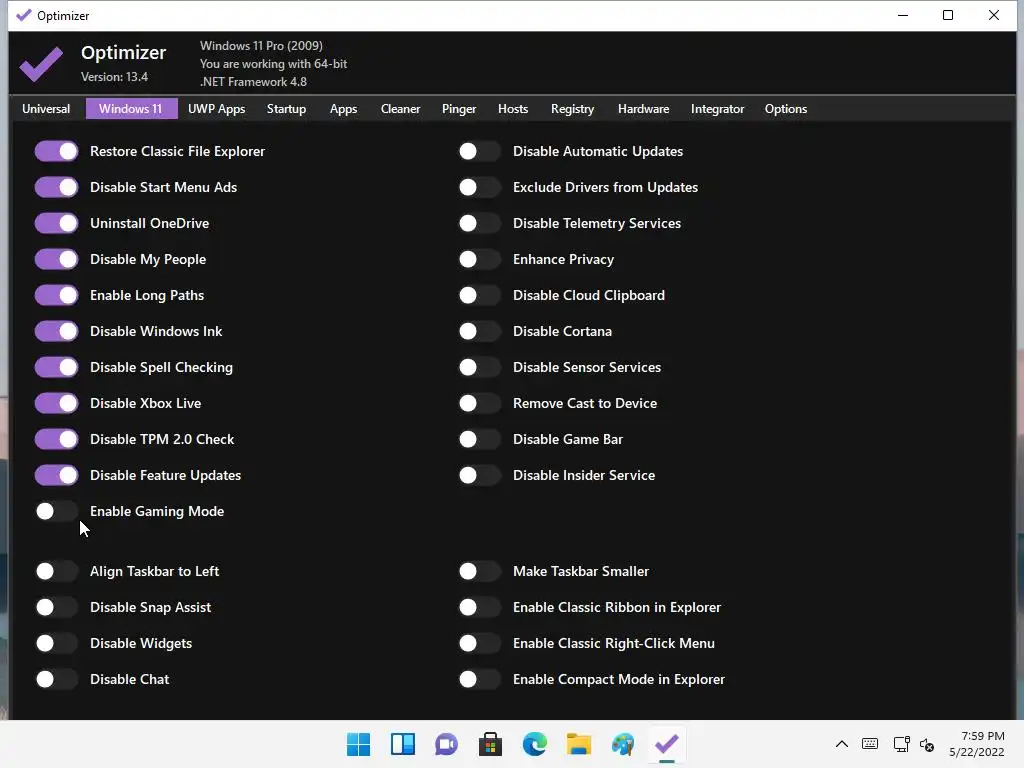Viewport: 1024px width, 768px height.
Task: Switch to the Universal tab
Action: (46, 109)
